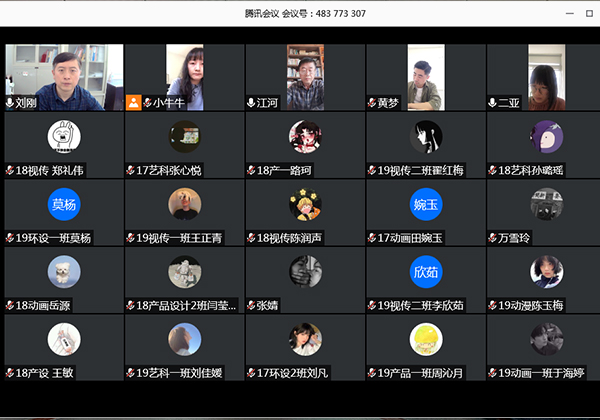Select the blue 婉玉 avatar circle
The height and width of the screenshot is (420, 600).
(425, 204)
